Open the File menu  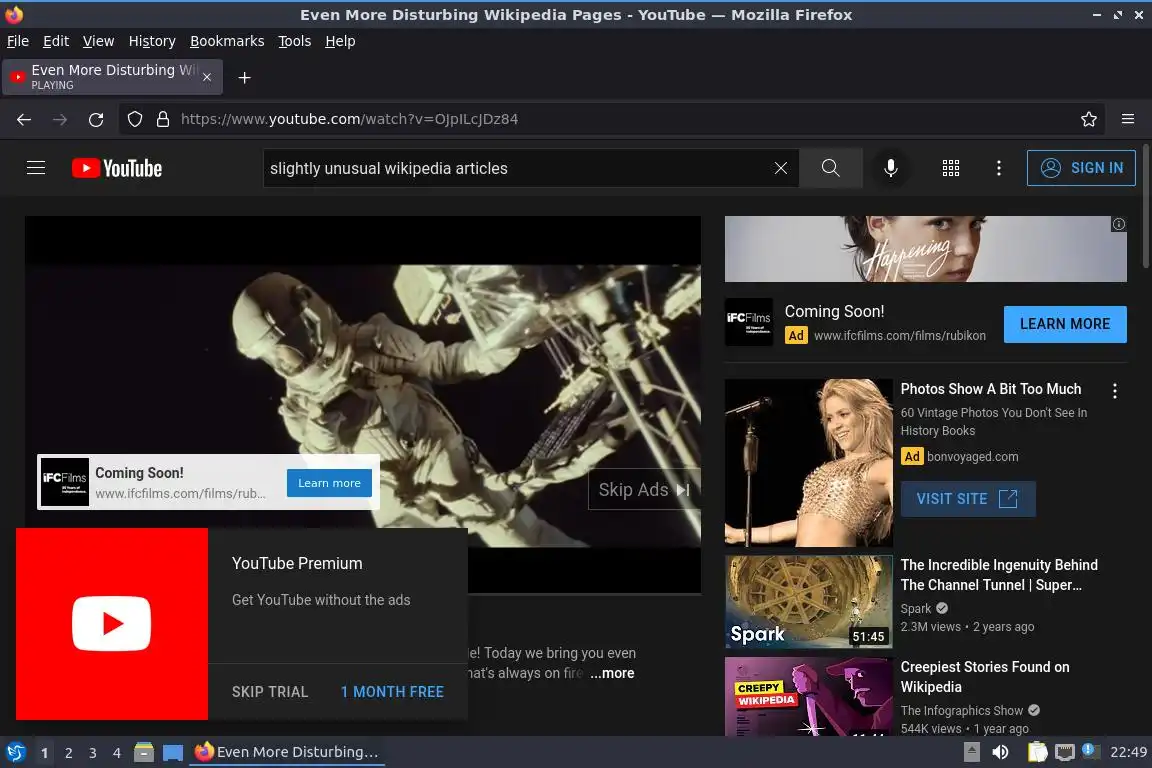coord(18,41)
